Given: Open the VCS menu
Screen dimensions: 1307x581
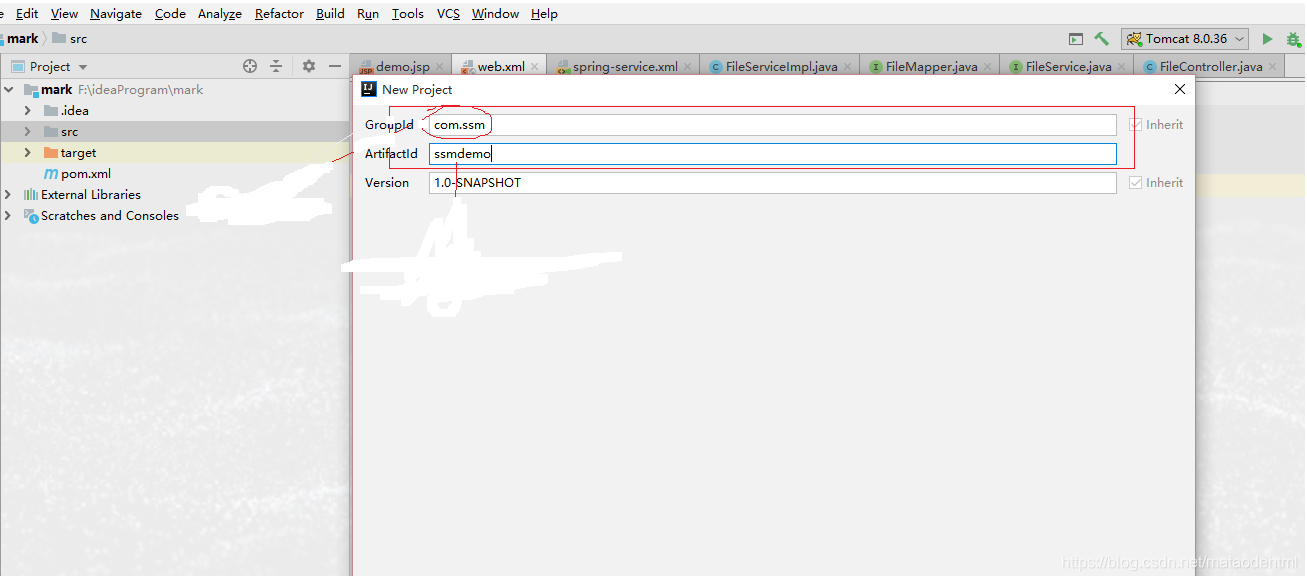Looking at the screenshot, I should [448, 14].
